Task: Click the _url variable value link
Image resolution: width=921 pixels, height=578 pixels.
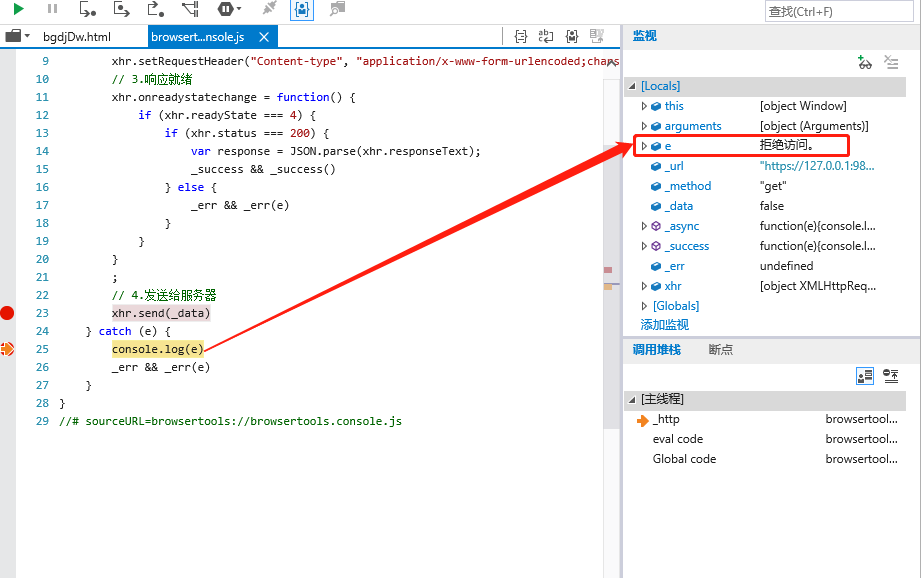Action: (816, 166)
